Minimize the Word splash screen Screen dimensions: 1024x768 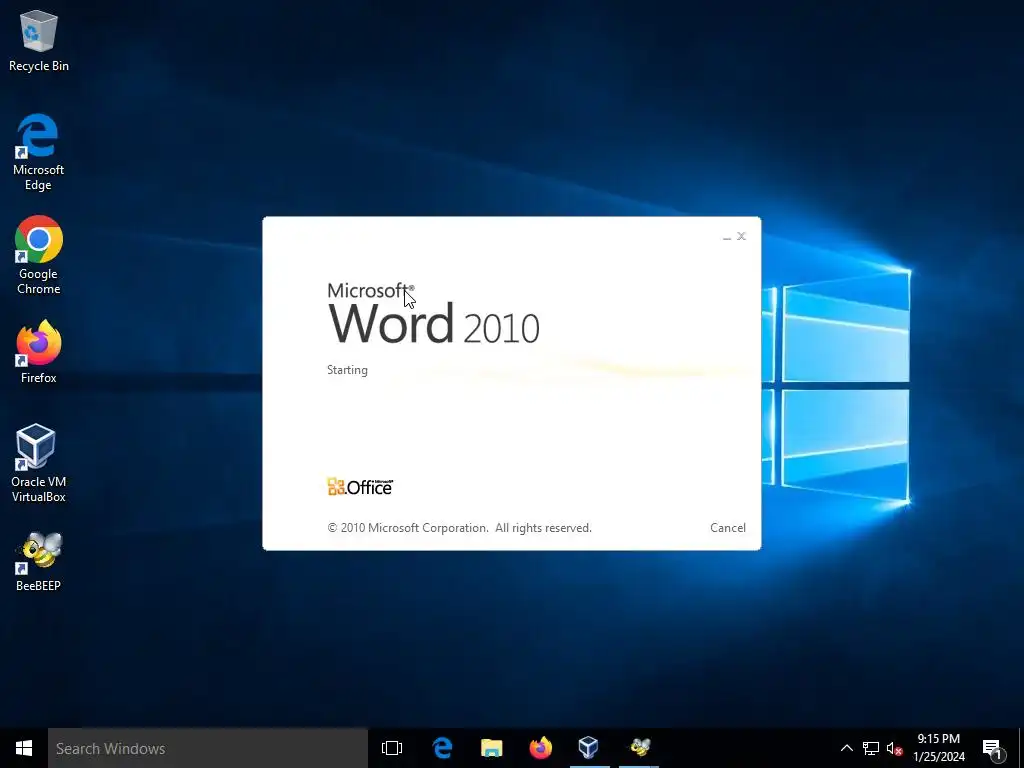(727, 238)
